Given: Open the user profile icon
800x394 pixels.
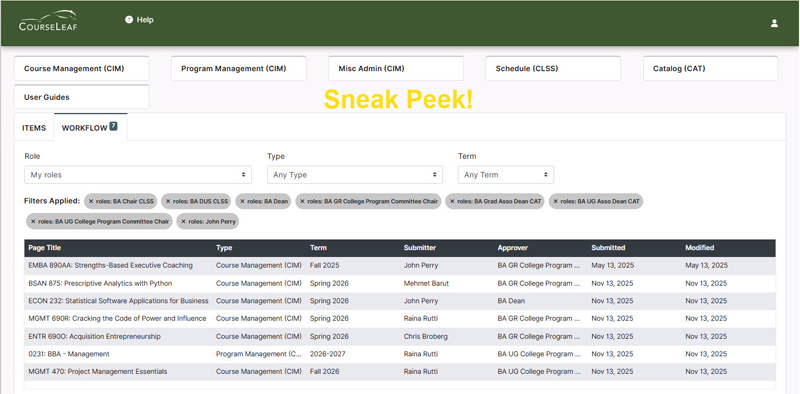Looking at the screenshot, I should [x=774, y=23].
